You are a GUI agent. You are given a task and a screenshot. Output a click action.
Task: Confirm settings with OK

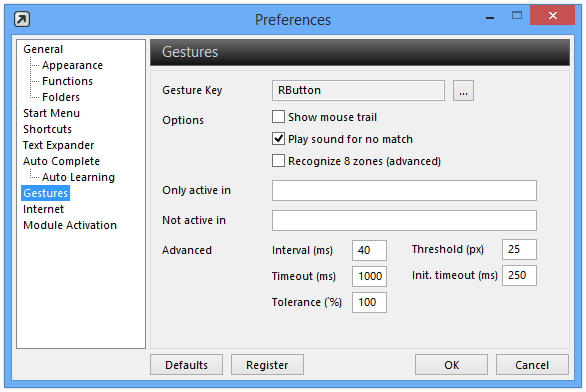pyautogui.click(x=451, y=365)
